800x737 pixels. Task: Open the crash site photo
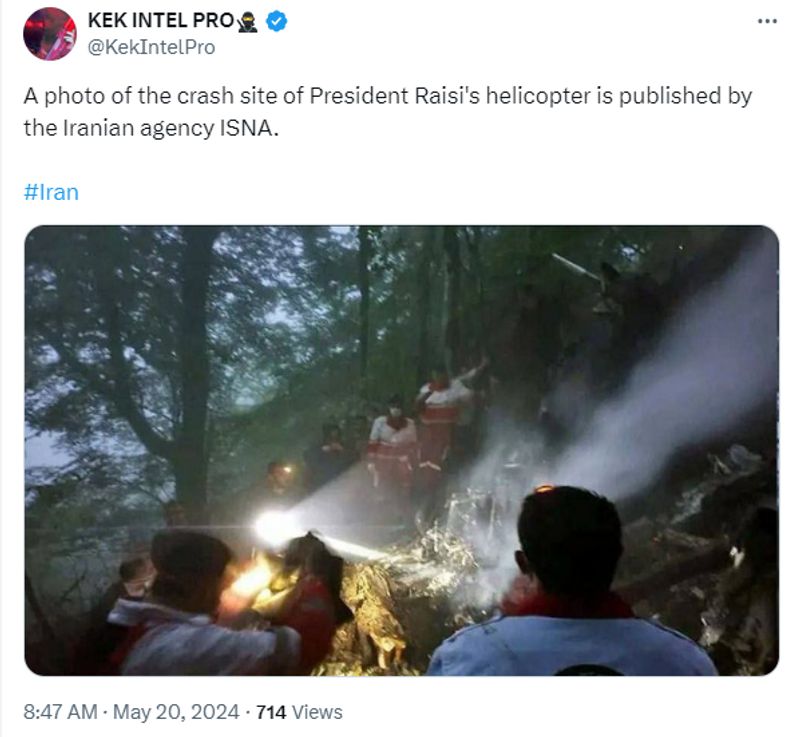coord(402,450)
